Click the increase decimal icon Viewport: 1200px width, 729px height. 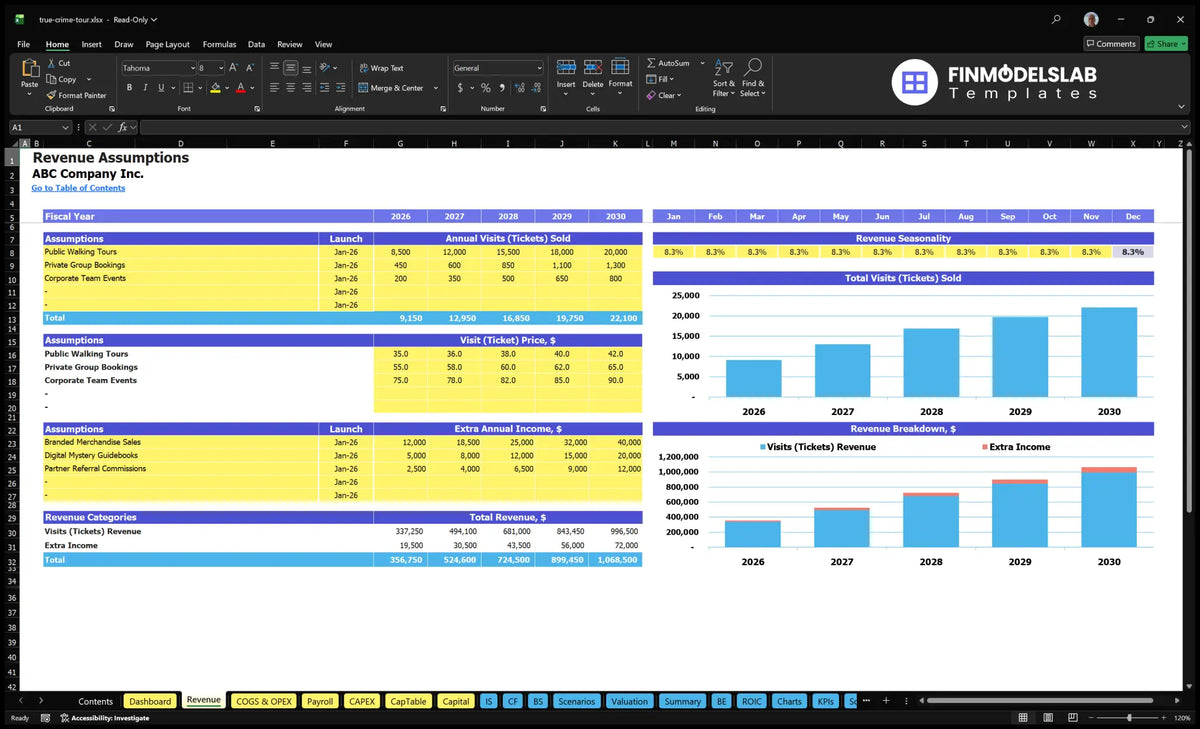(x=521, y=88)
